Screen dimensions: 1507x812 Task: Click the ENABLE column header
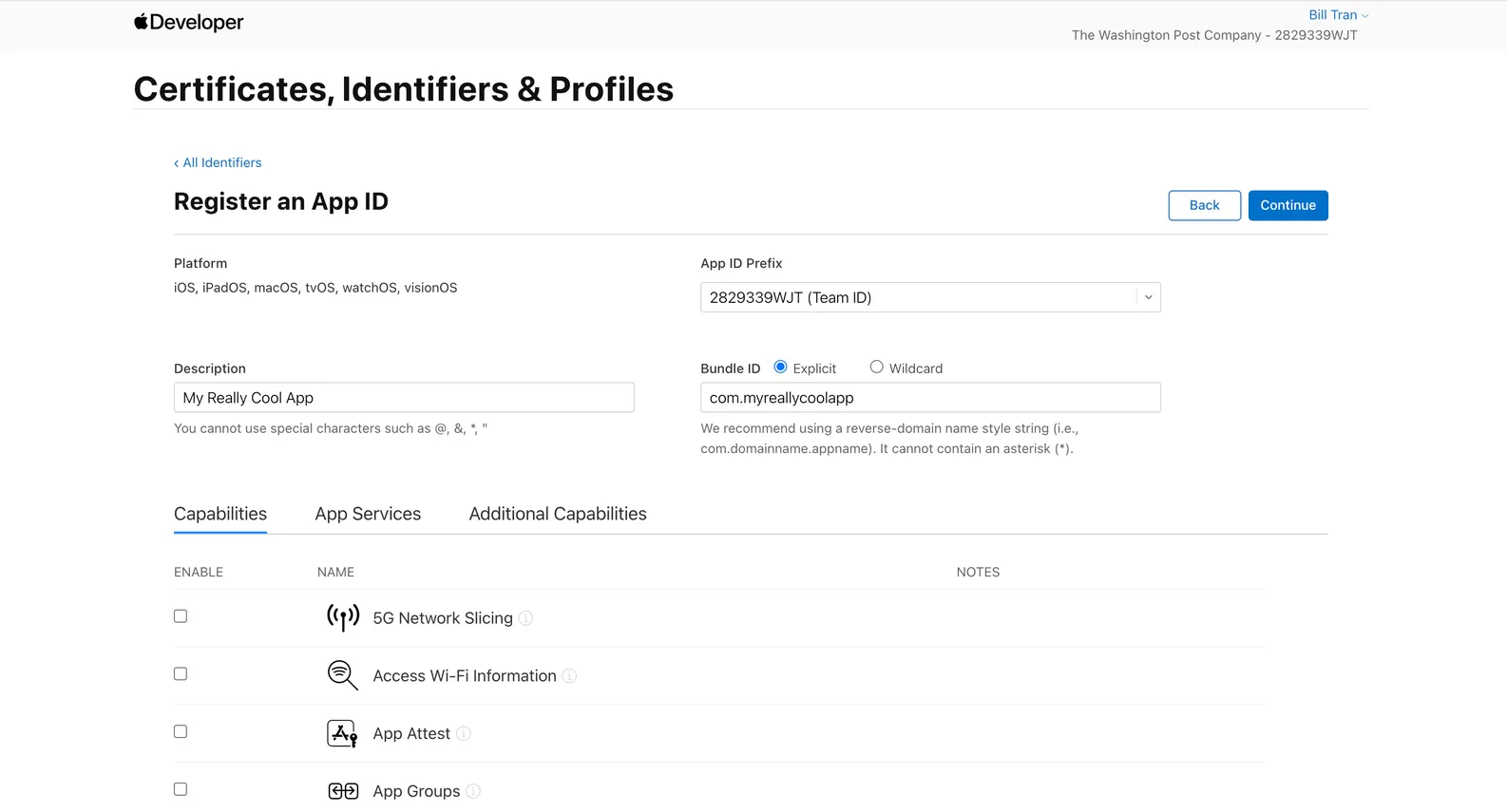coord(199,572)
